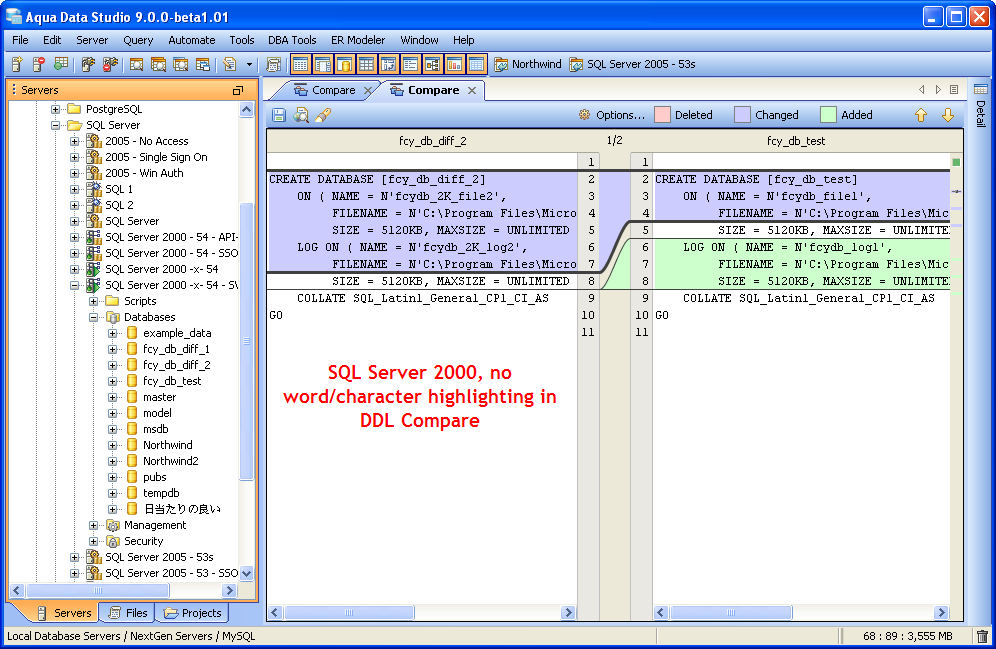Show the editor tab list icon
The width and height of the screenshot is (996, 649).
(954, 90)
